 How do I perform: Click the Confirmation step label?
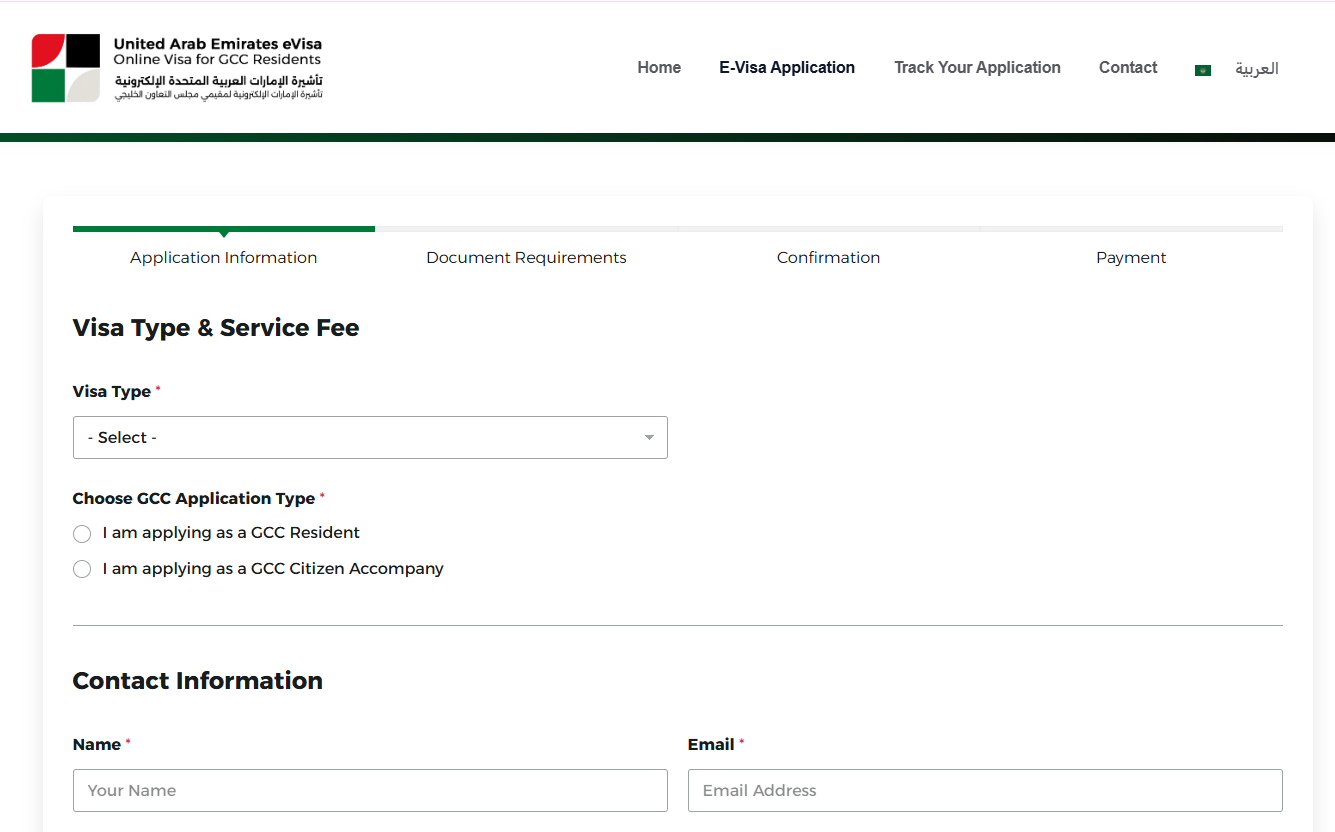(x=828, y=257)
